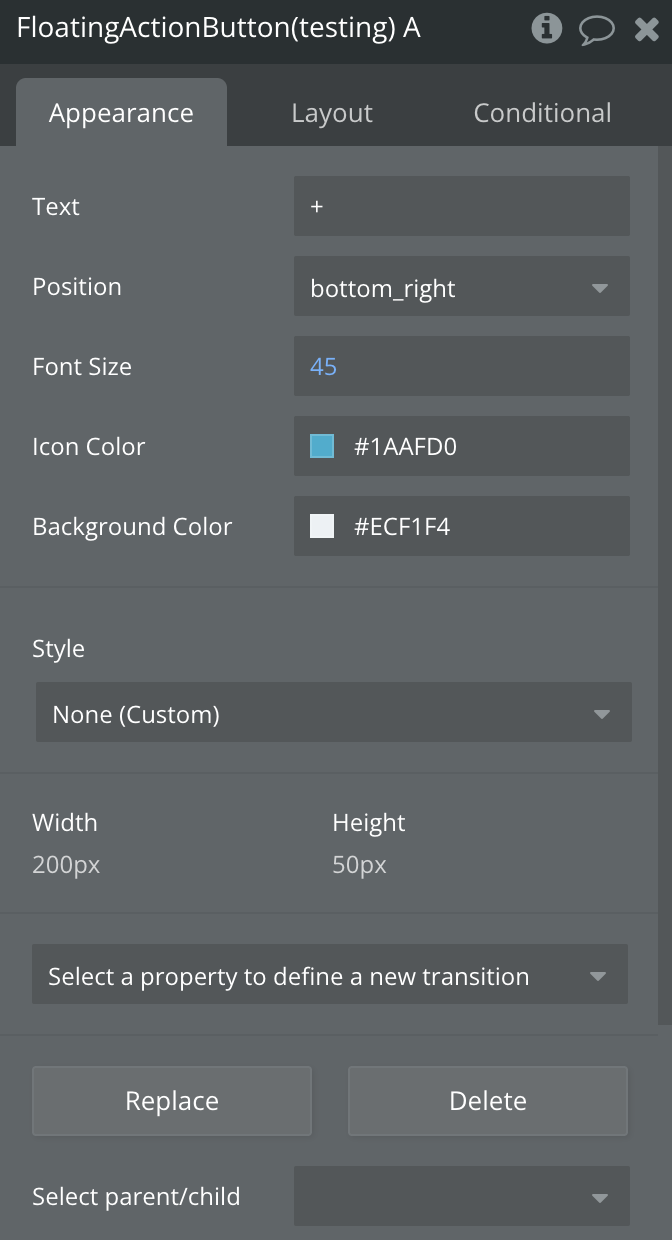The width and height of the screenshot is (672, 1240).
Task: Edit the Font Size value 45
Action: tap(462, 366)
